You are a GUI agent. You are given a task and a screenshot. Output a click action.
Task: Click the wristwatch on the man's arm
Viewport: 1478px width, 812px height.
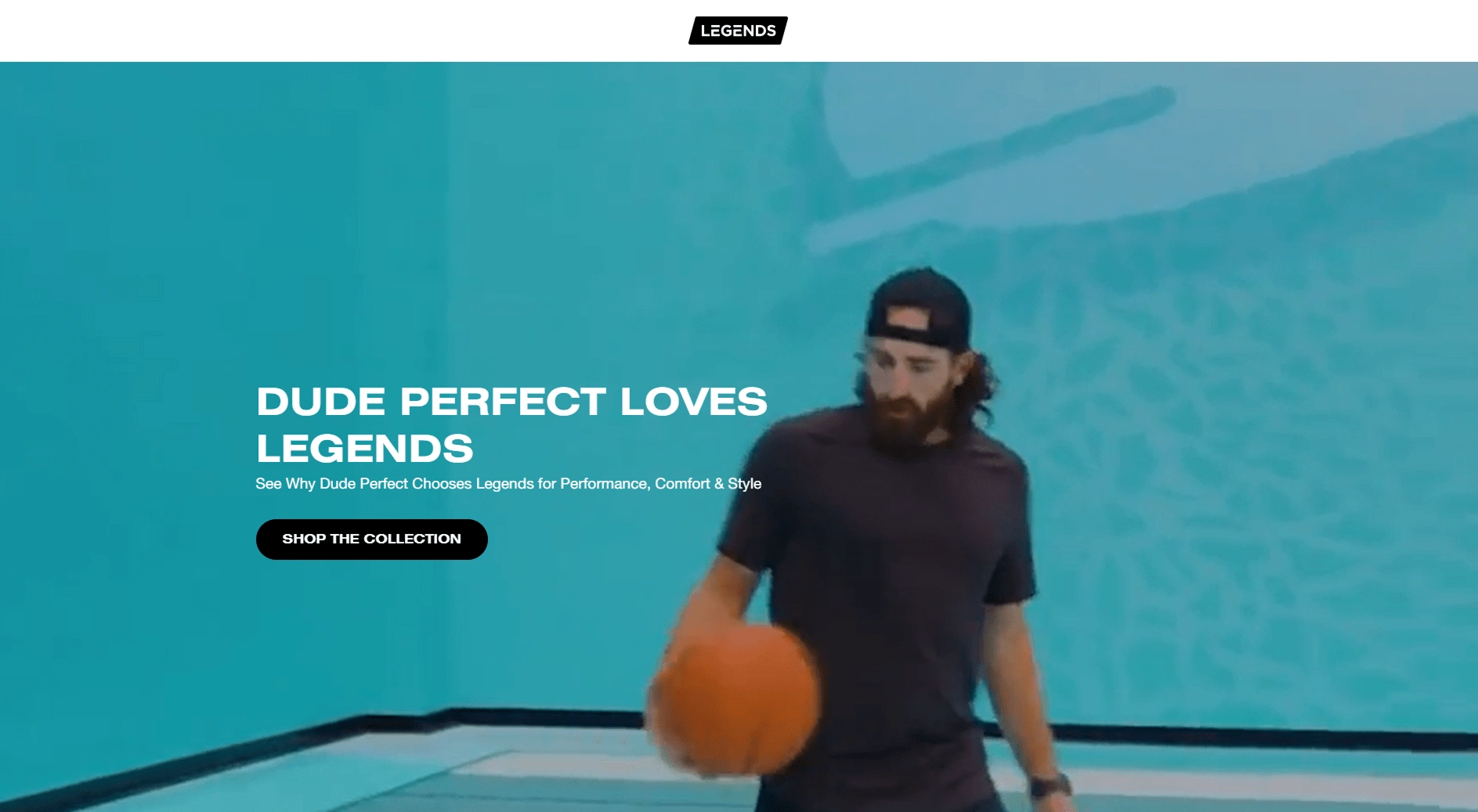[1050, 785]
